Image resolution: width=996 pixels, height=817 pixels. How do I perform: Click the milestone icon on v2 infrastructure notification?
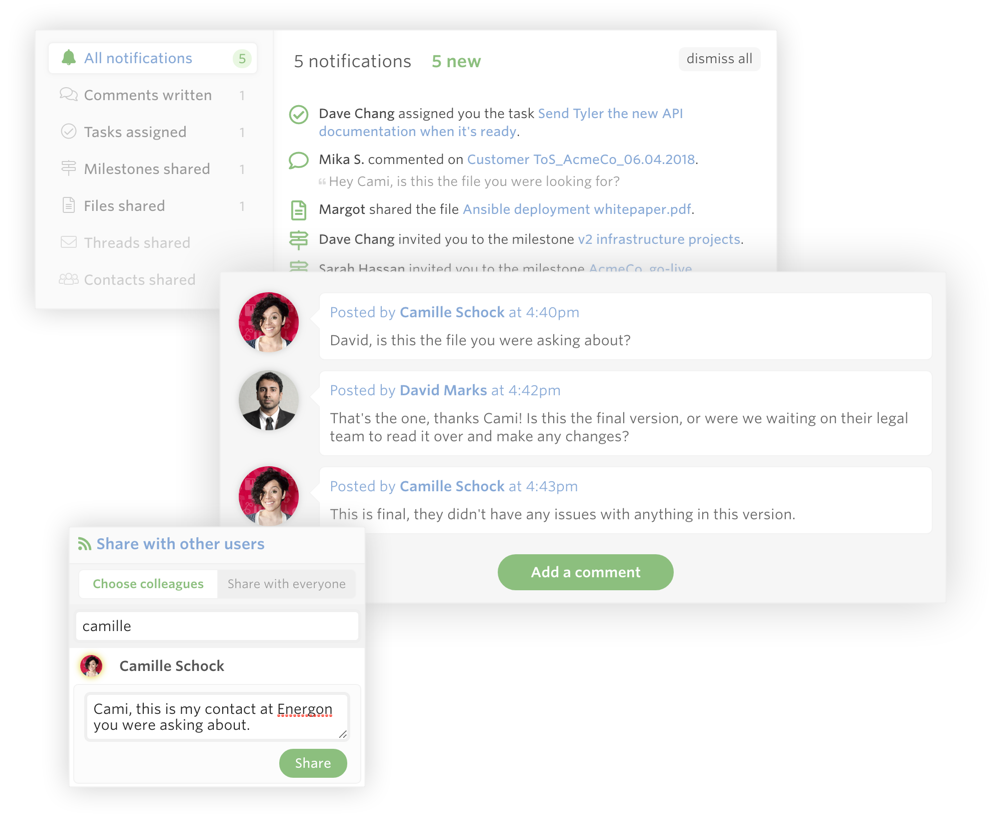pyautogui.click(x=299, y=240)
